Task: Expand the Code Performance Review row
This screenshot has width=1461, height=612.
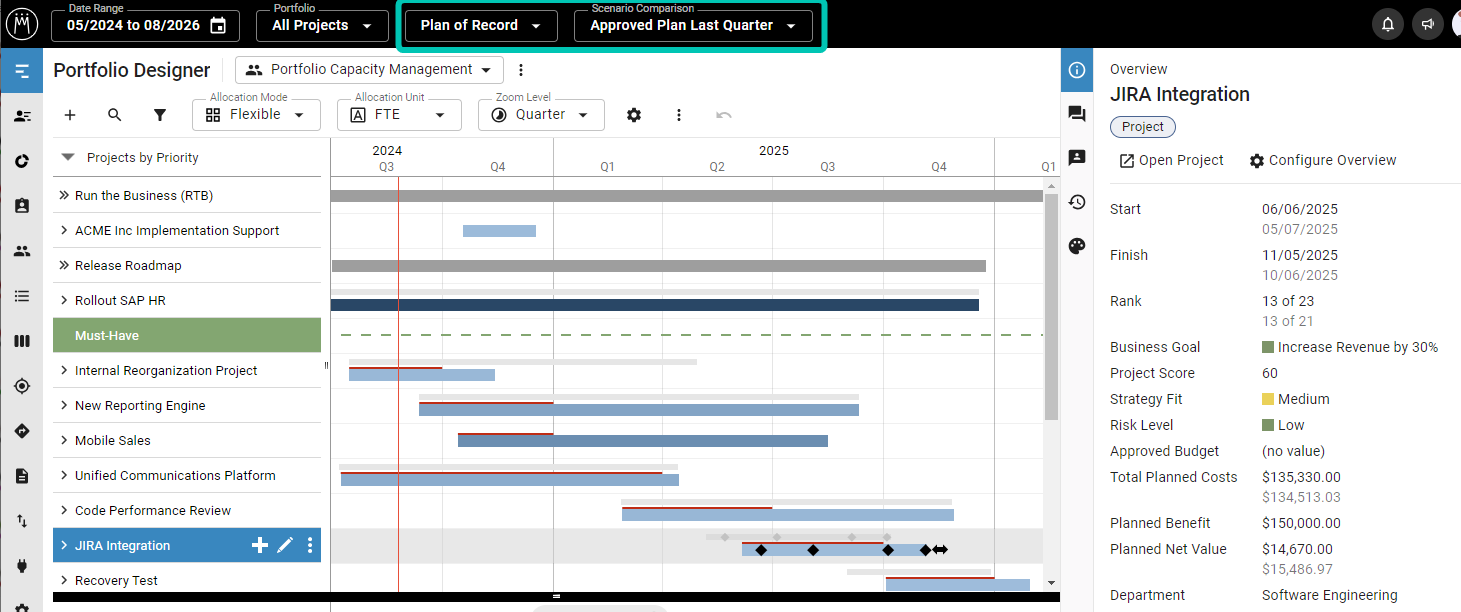Action: point(65,510)
